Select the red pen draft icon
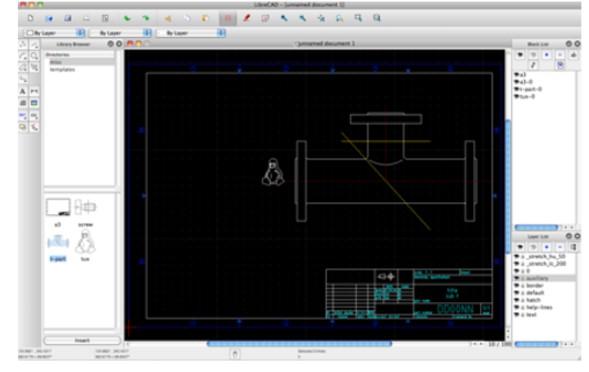Viewport: 589px width, 372px height. click(246, 18)
